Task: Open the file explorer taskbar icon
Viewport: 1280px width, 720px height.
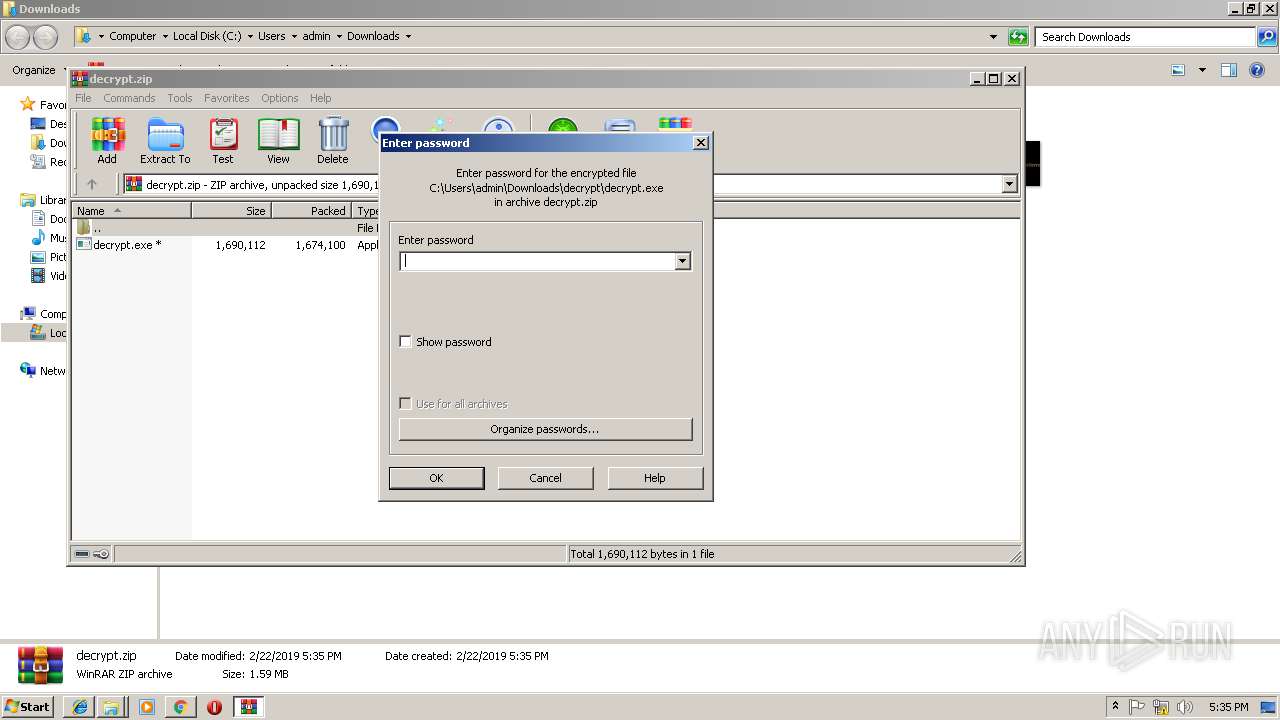Action: [x=111, y=707]
